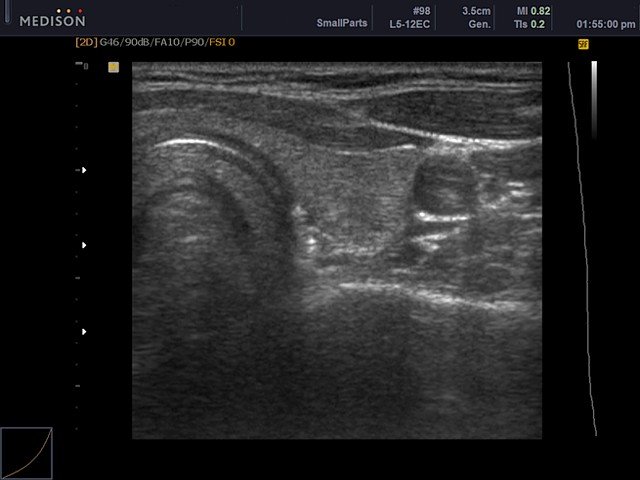This screenshot has width=640, height=480.
Task: Change the 3.5cm depth setting
Action: coord(476,10)
